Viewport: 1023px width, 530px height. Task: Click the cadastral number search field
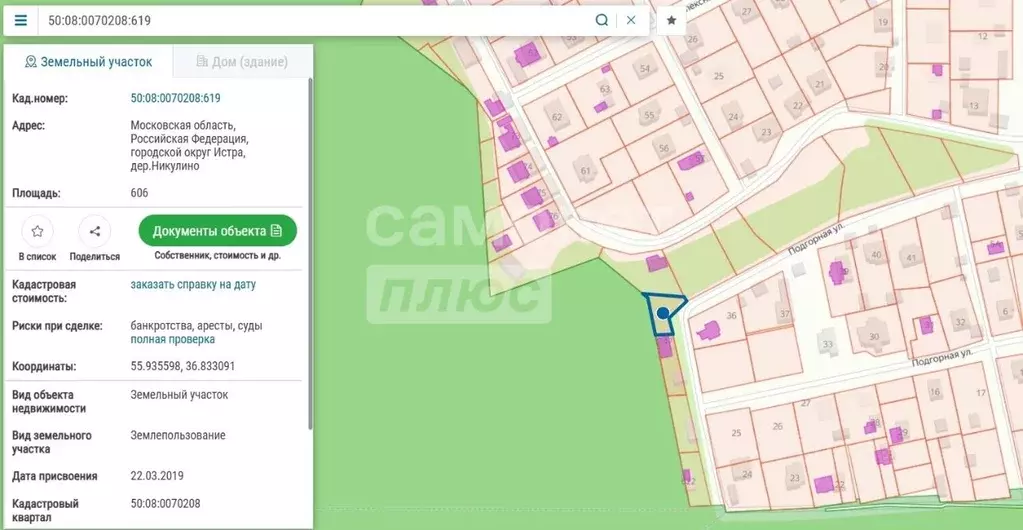316,20
